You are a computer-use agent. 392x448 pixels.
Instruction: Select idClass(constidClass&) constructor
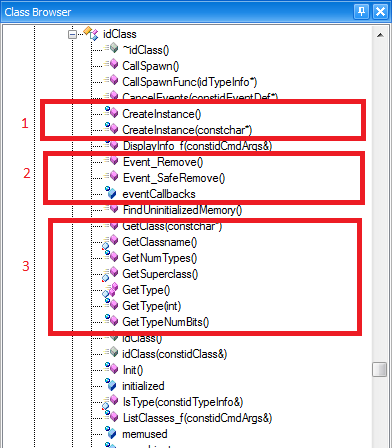pyautogui.click(x=175, y=354)
